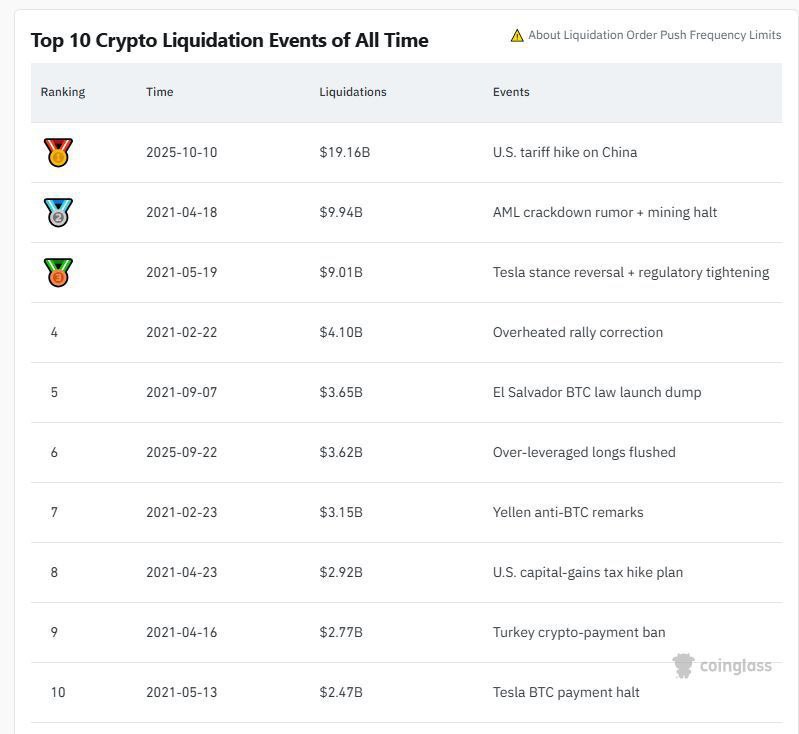
Task: Click the gold medal rank 1 icon
Action: pos(58,153)
